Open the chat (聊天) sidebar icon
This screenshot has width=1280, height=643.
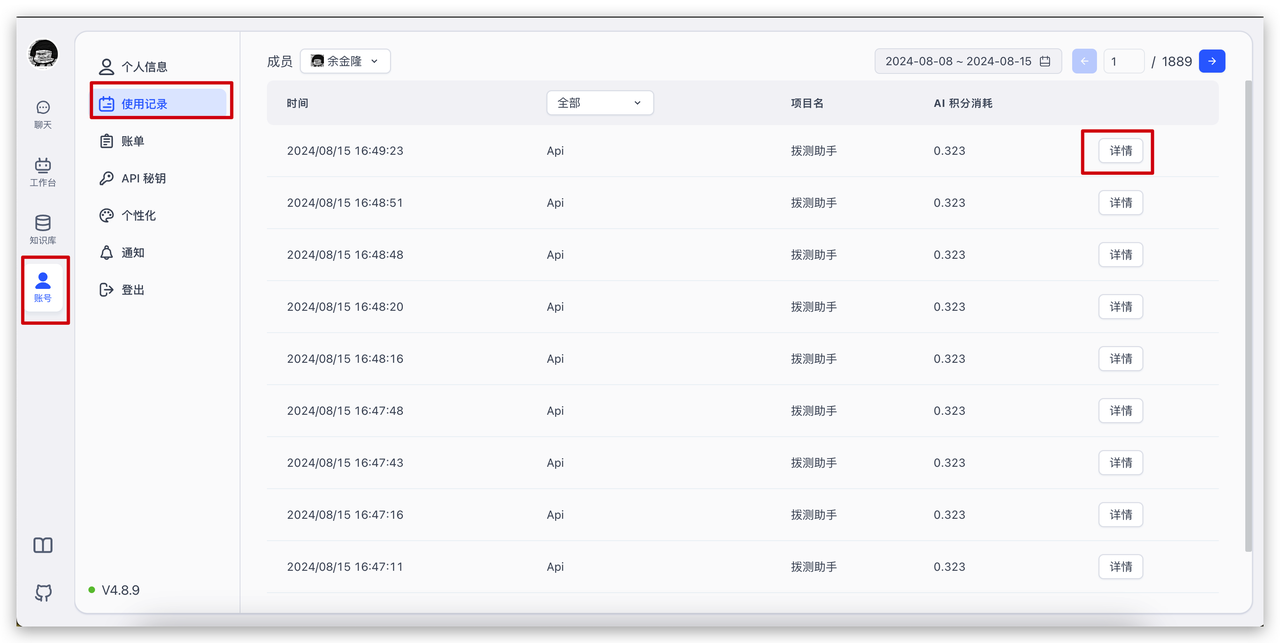42,114
